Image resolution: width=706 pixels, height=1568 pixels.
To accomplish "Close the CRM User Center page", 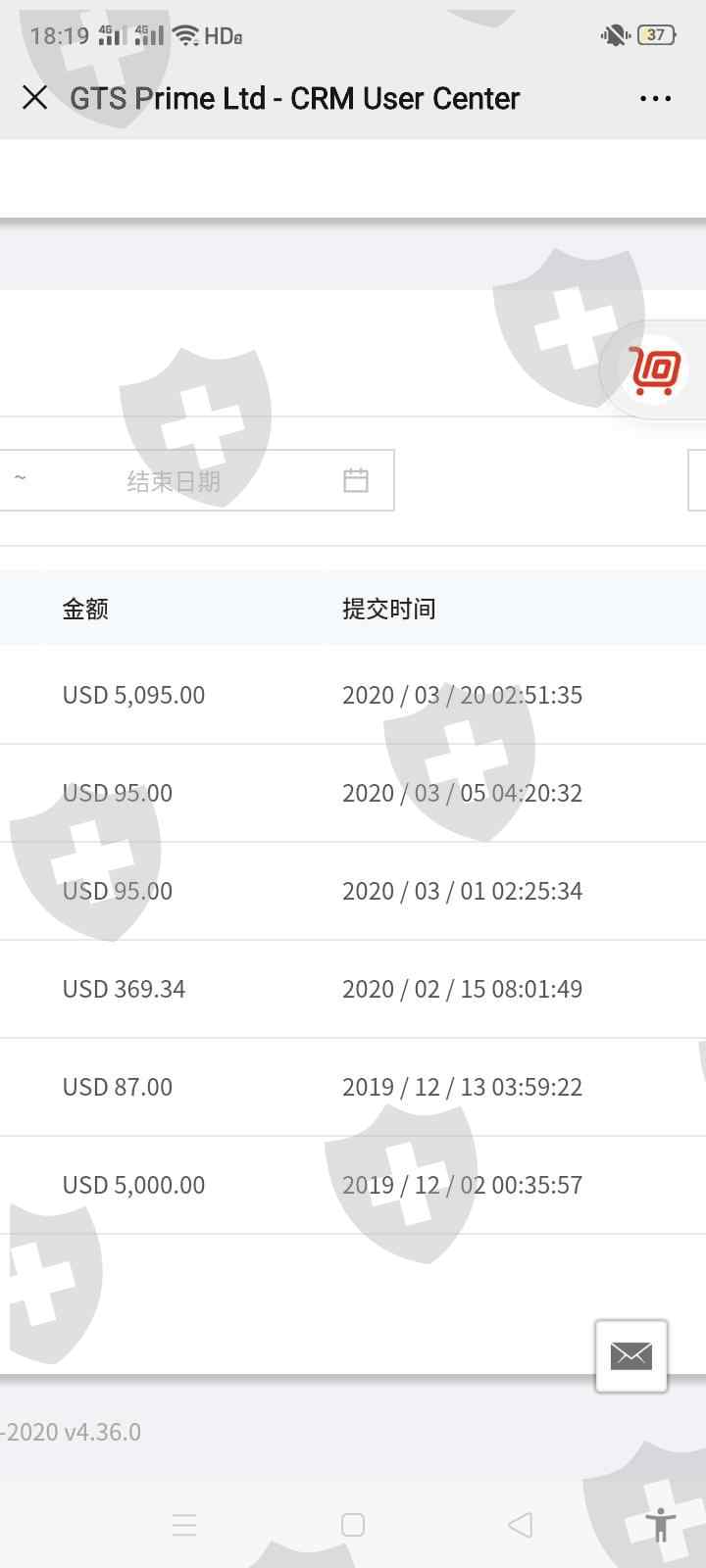I will coord(35,98).
